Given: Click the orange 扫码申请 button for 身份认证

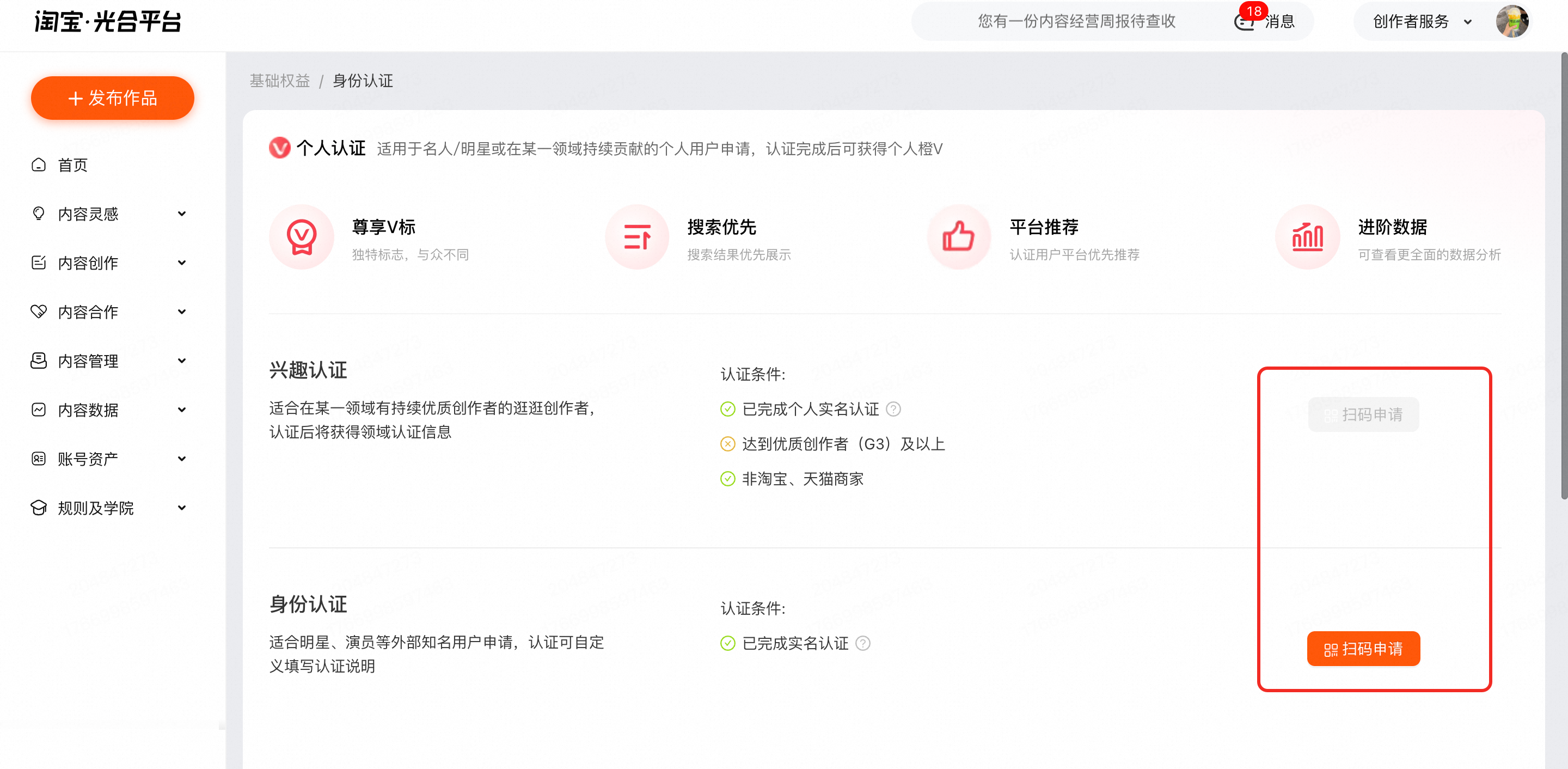Looking at the screenshot, I should [x=1363, y=649].
